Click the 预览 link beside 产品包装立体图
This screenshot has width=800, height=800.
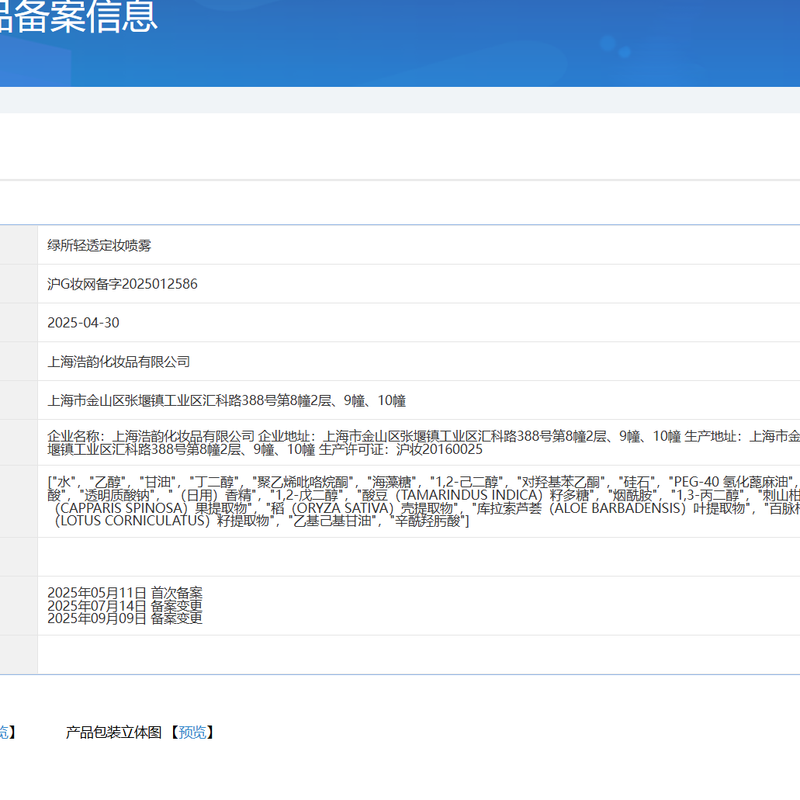tap(193, 733)
